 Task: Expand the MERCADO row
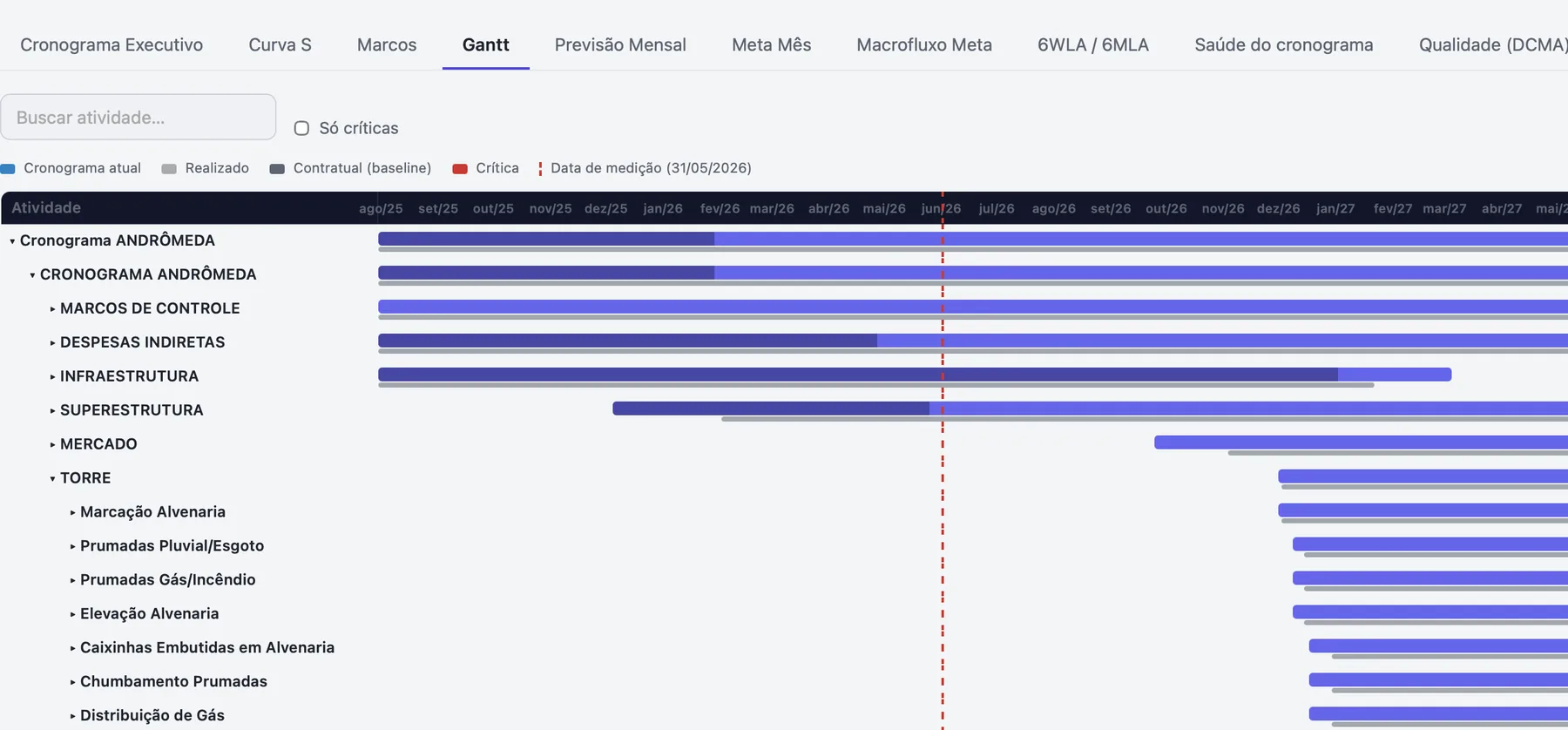tap(52, 444)
